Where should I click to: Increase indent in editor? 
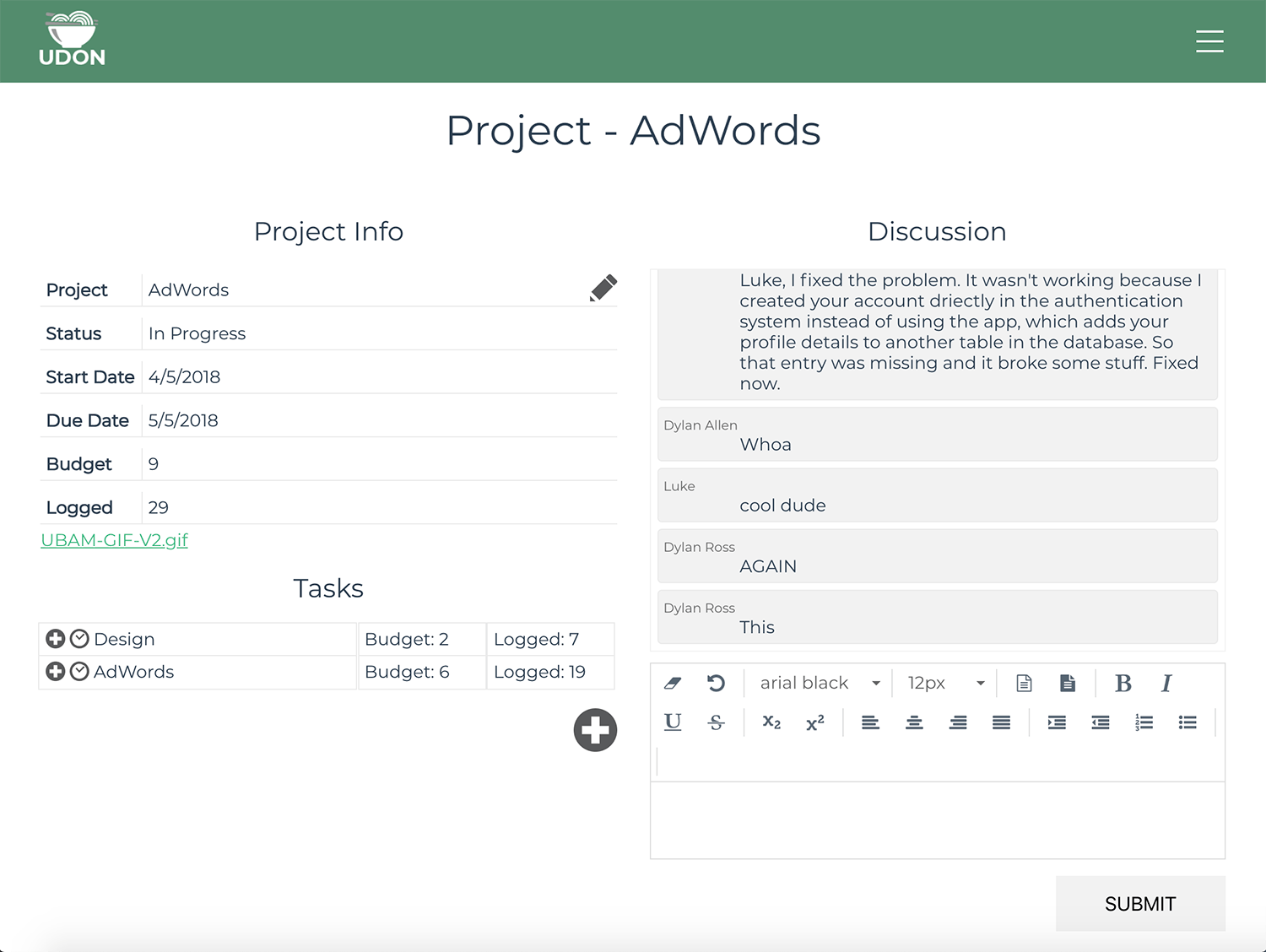coord(1057,722)
